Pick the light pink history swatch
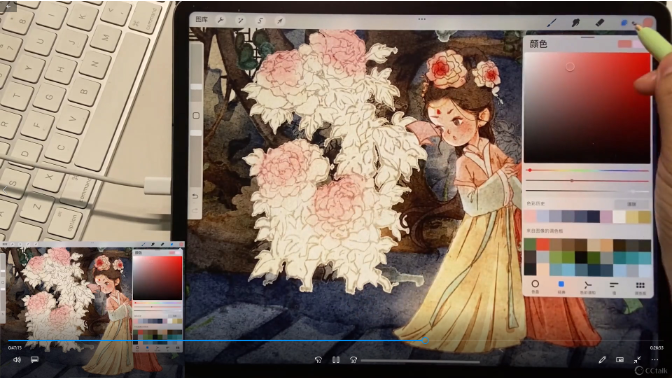This screenshot has height=378, width=672. [x=530, y=216]
